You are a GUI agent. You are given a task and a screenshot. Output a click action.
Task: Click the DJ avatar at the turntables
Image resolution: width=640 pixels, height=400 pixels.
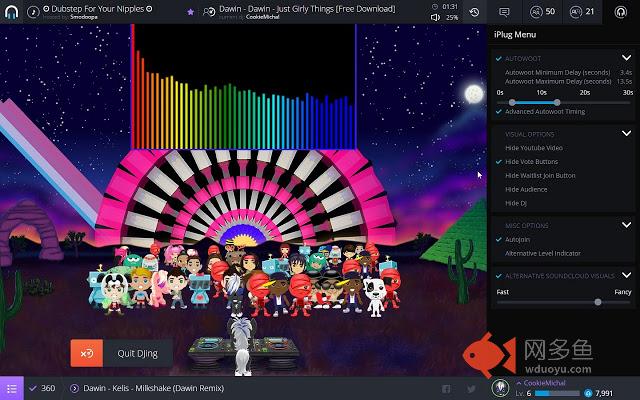242,346
